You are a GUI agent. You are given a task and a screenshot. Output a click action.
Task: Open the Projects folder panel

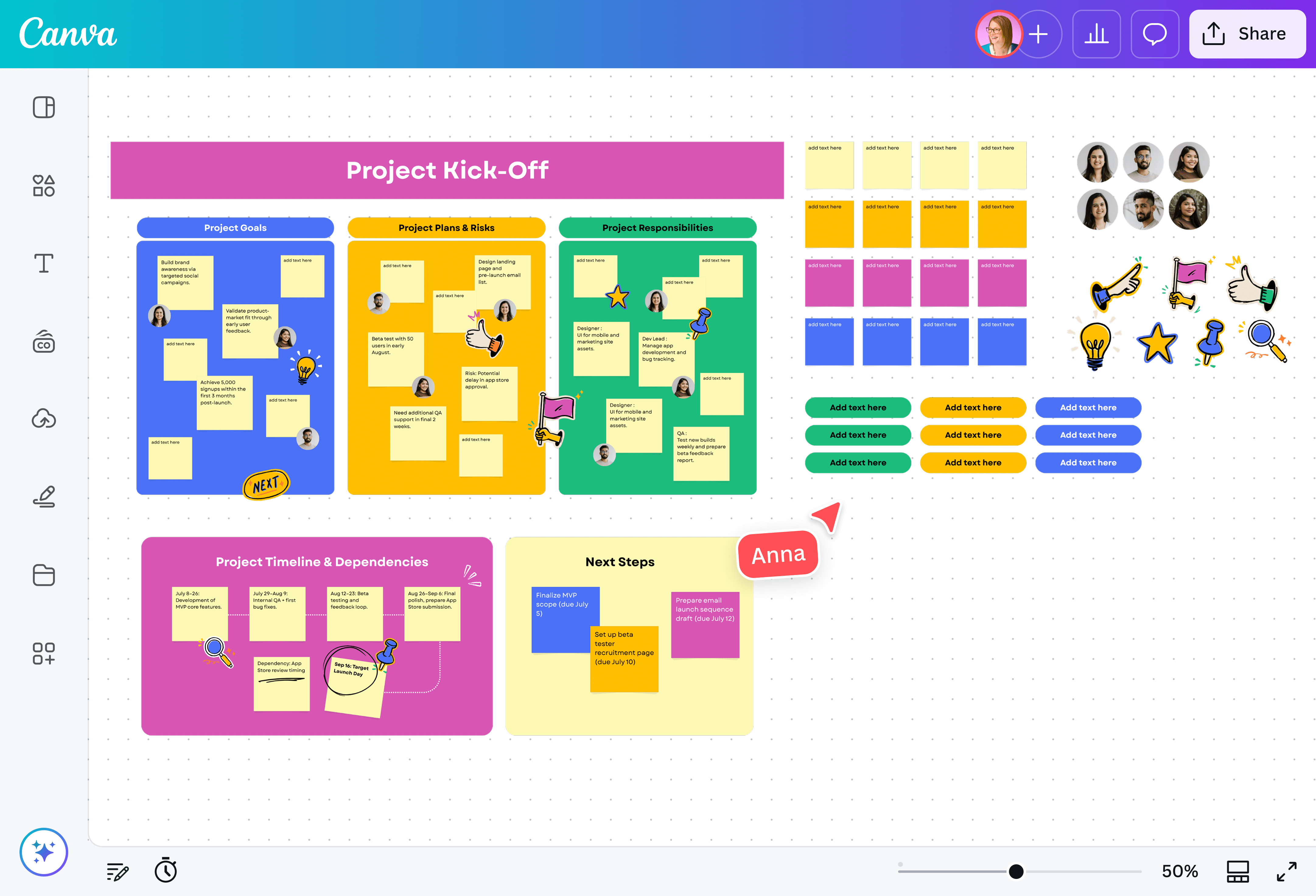pyautogui.click(x=44, y=575)
